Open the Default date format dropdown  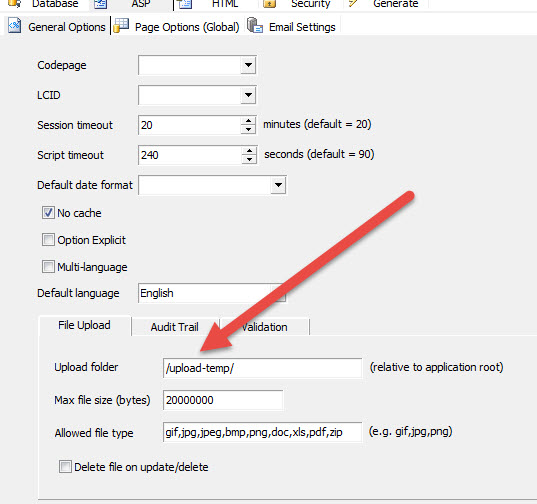(x=278, y=185)
